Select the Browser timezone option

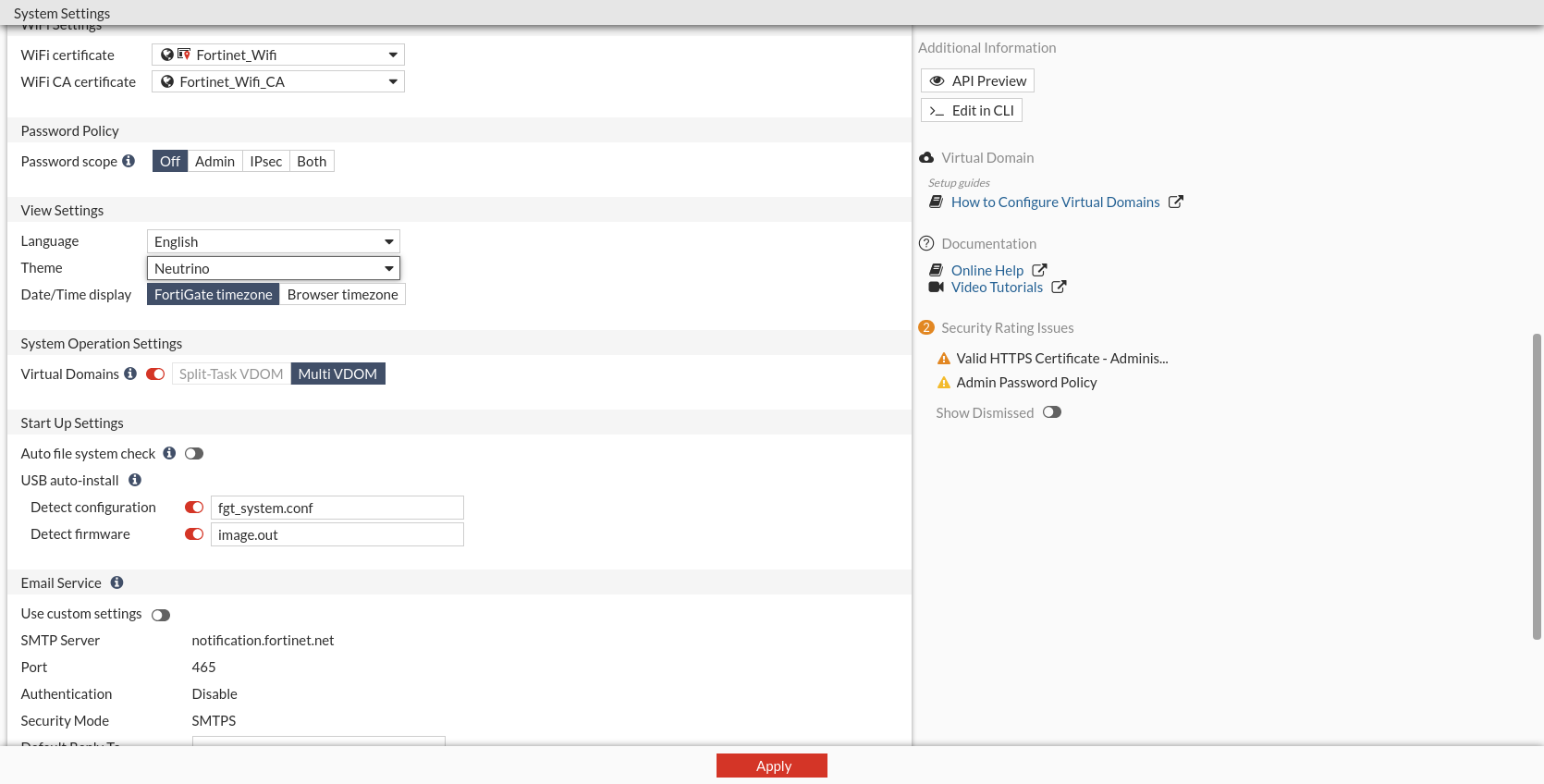click(342, 294)
